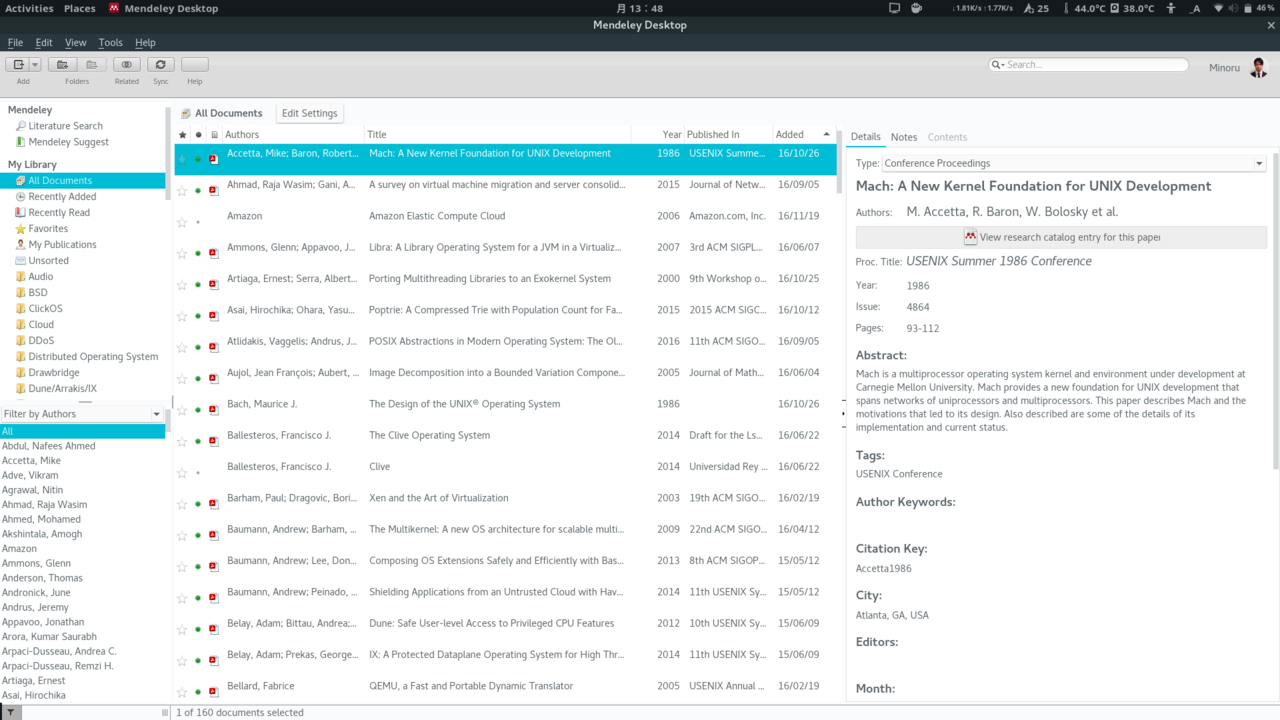Click the Edit Settings button
The width and height of the screenshot is (1280, 720).
coord(310,113)
